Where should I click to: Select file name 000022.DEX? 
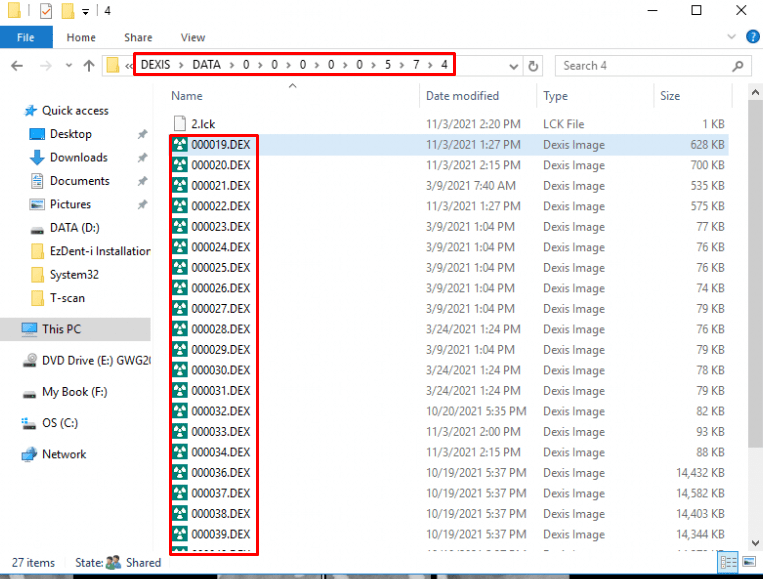pyautogui.click(x=220, y=206)
